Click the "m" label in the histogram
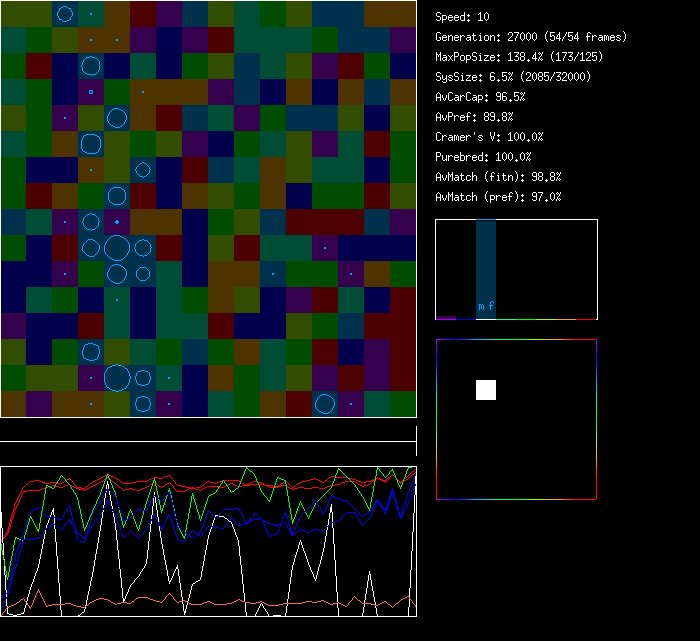The height and width of the screenshot is (641, 700). [x=481, y=306]
